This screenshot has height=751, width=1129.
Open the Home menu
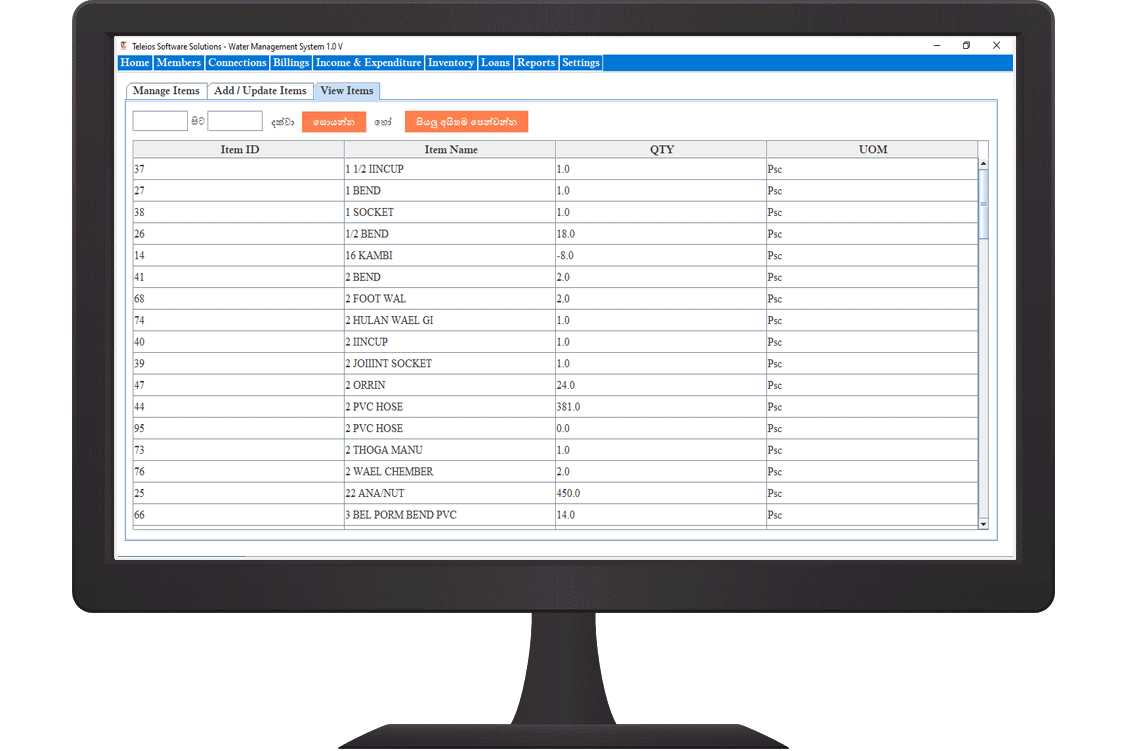(x=135, y=63)
